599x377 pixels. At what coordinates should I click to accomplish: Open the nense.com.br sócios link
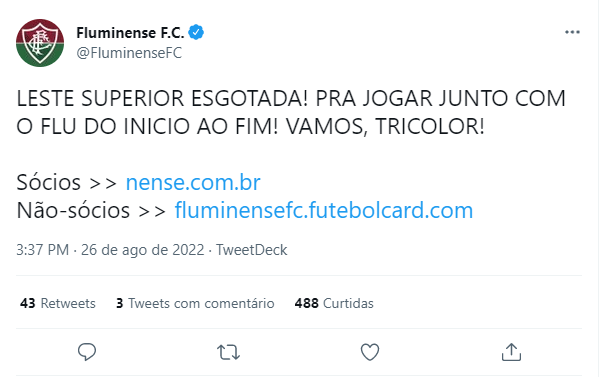click(x=193, y=182)
